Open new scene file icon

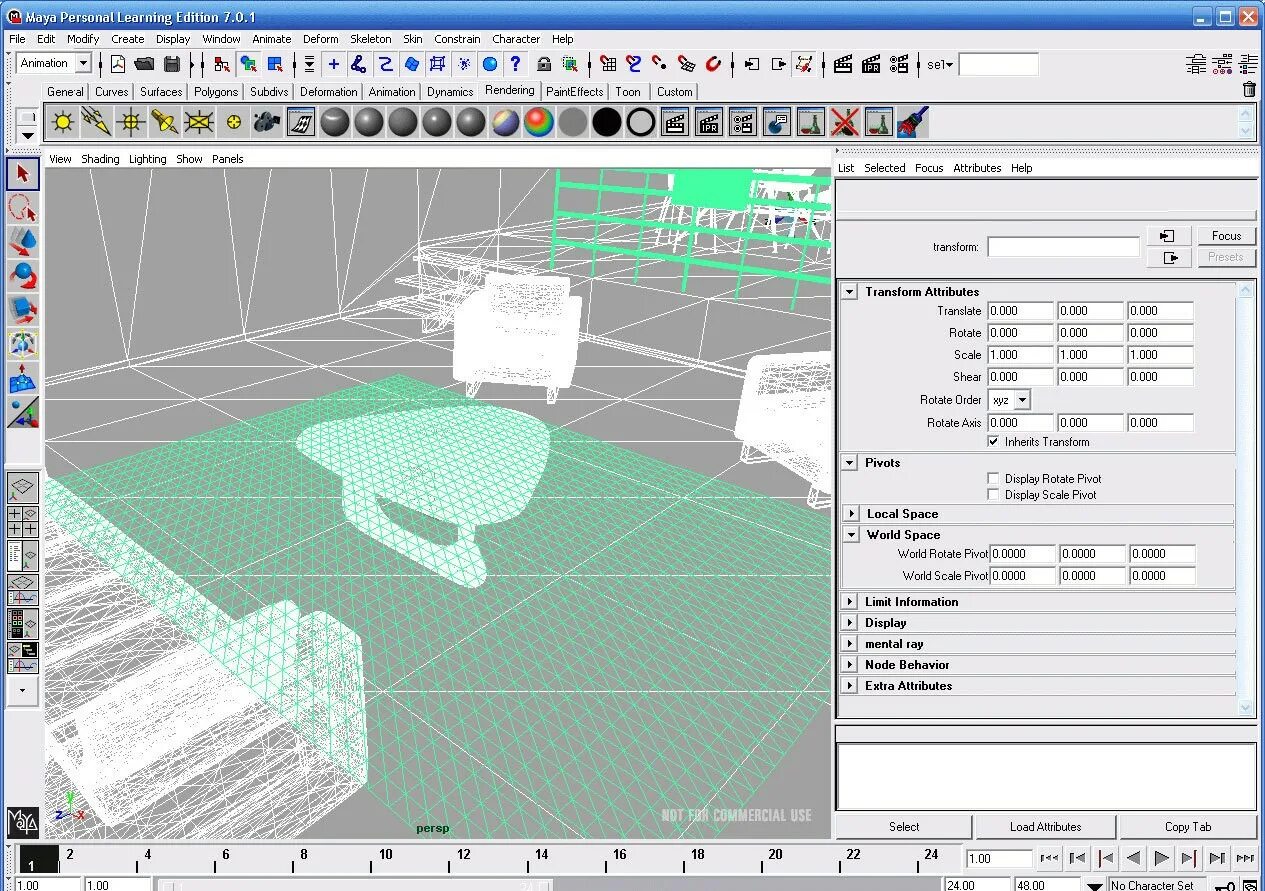tap(117, 64)
